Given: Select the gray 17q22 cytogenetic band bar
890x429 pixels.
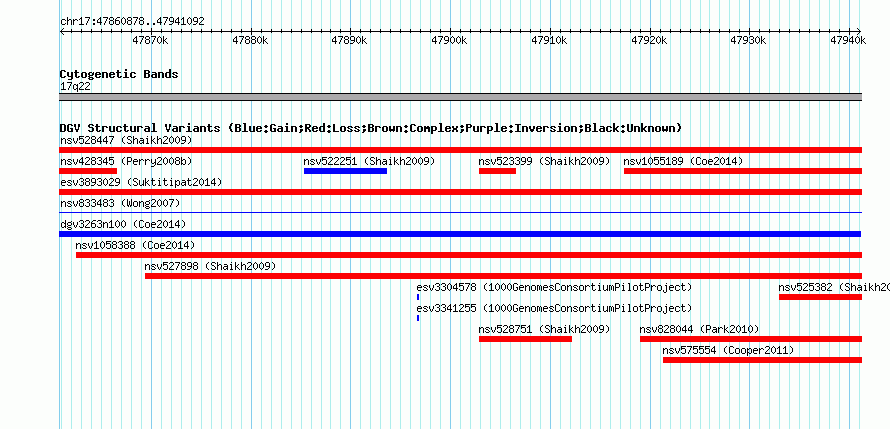Looking at the screenshot, I should point(460,97).
